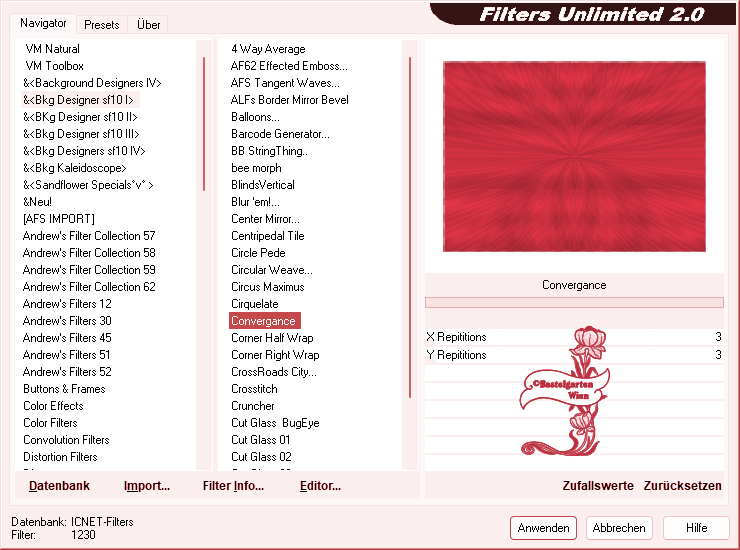The width and height of the screenshot is (740, 550).
Task: Choose the bee morph filter
Action: click(x=256, y=168)
